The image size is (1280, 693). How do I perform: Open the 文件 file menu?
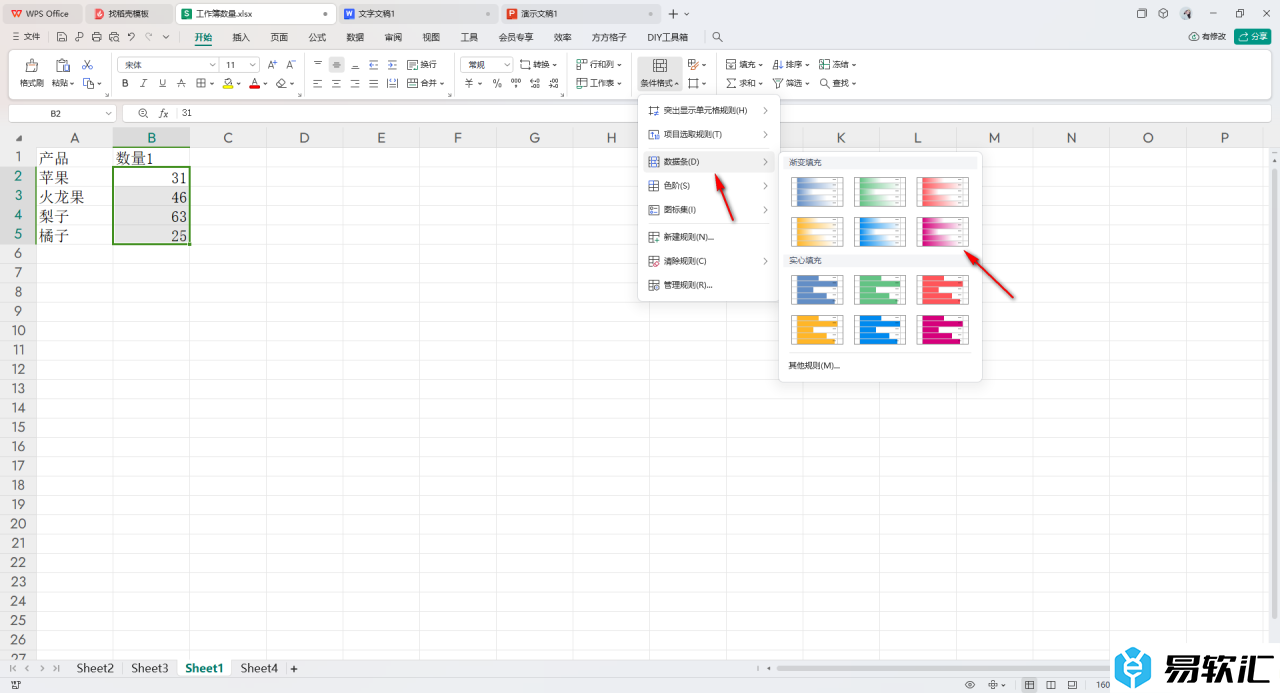tap(26, 37)
